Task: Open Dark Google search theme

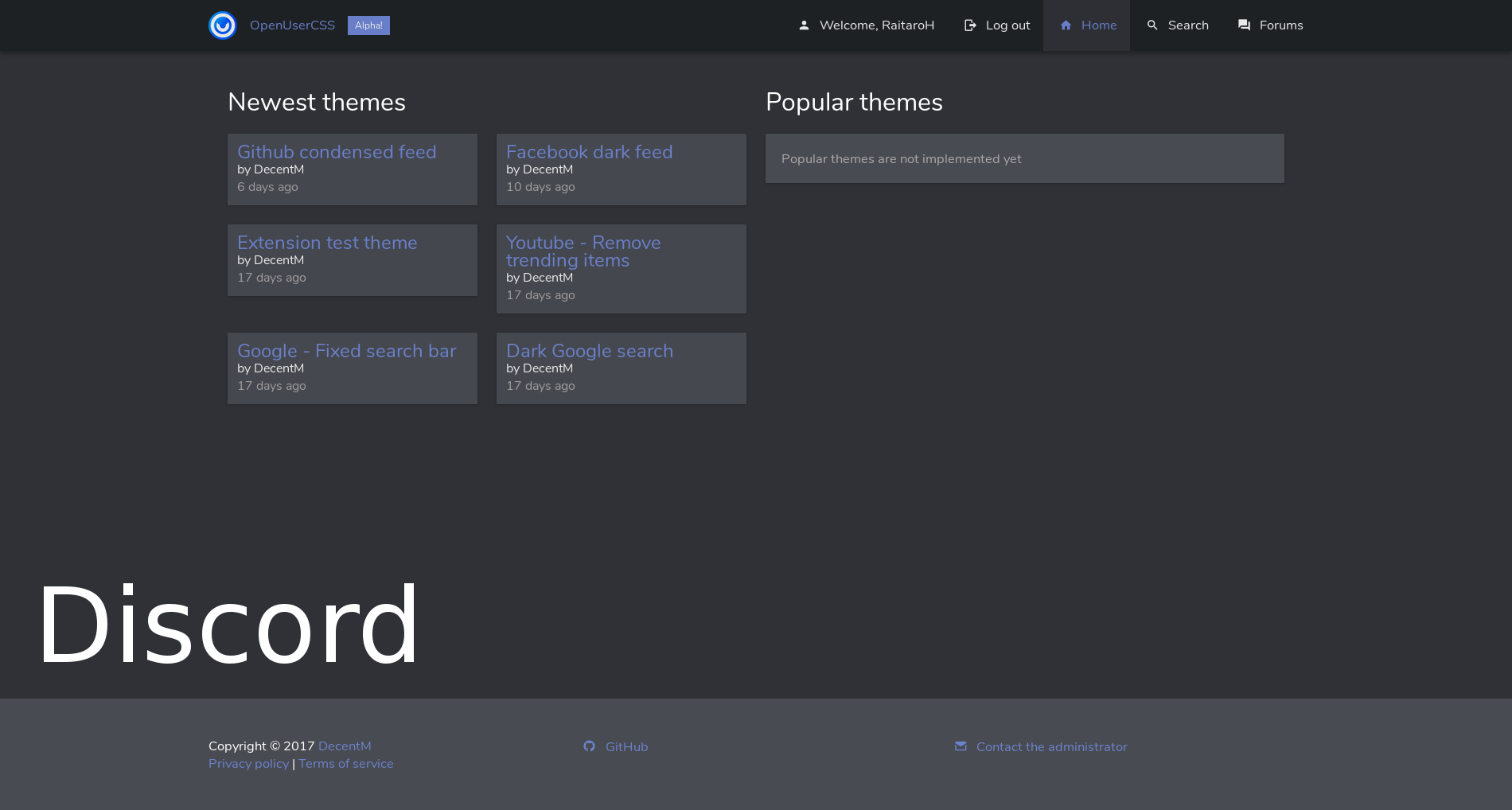Action: pos(590,351)
